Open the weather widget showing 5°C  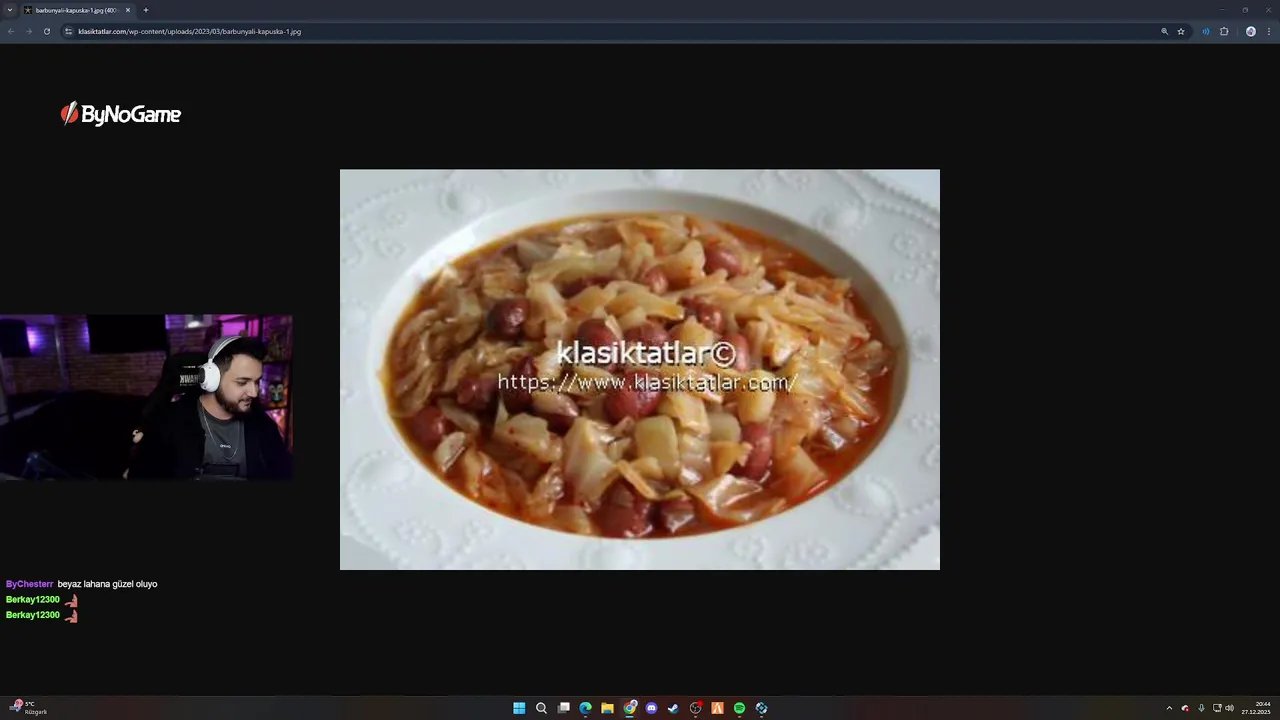28,707
